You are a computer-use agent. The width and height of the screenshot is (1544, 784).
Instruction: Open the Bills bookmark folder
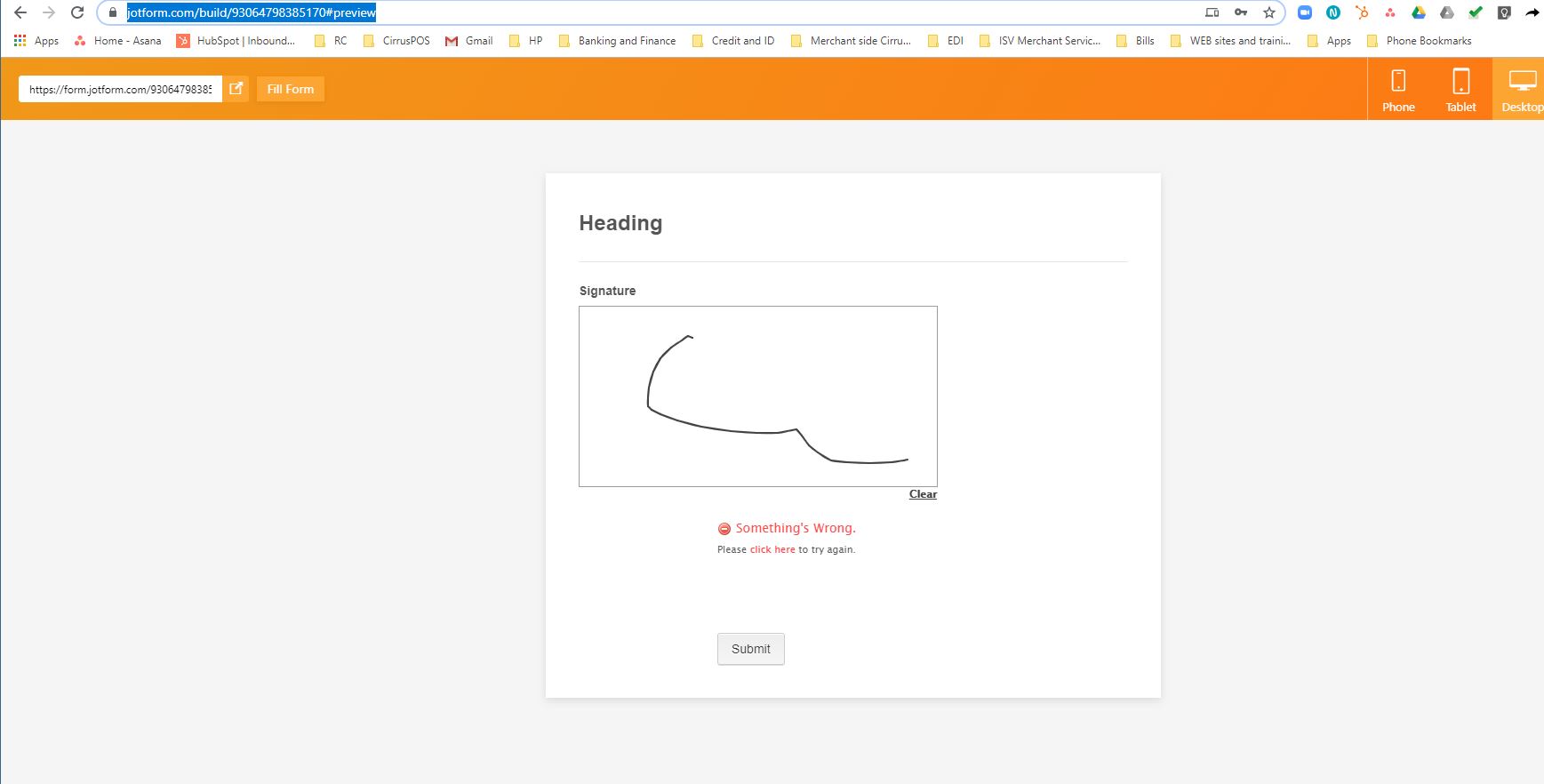click(1135, 41)
